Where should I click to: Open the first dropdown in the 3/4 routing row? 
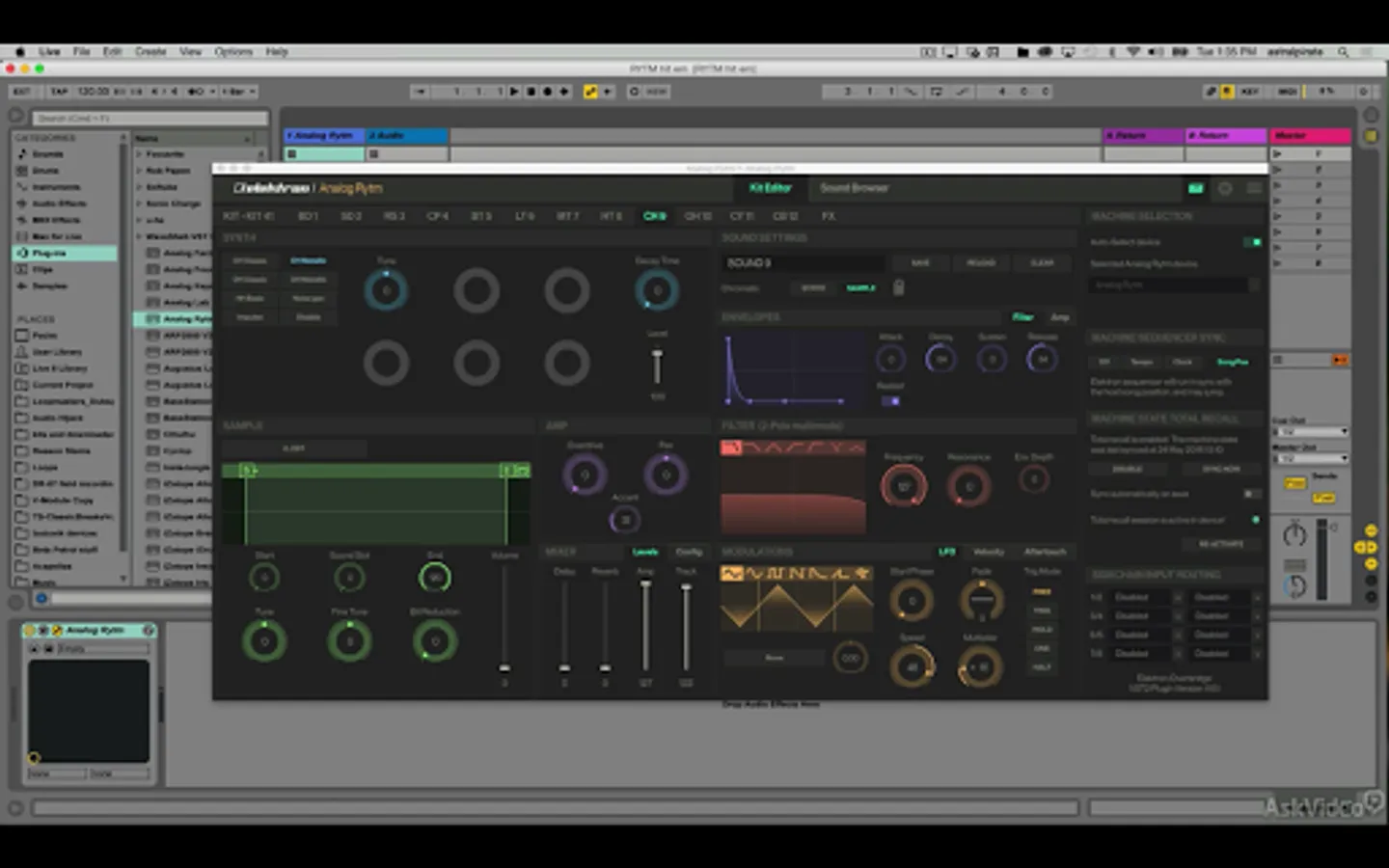[x=1145, y=616]
